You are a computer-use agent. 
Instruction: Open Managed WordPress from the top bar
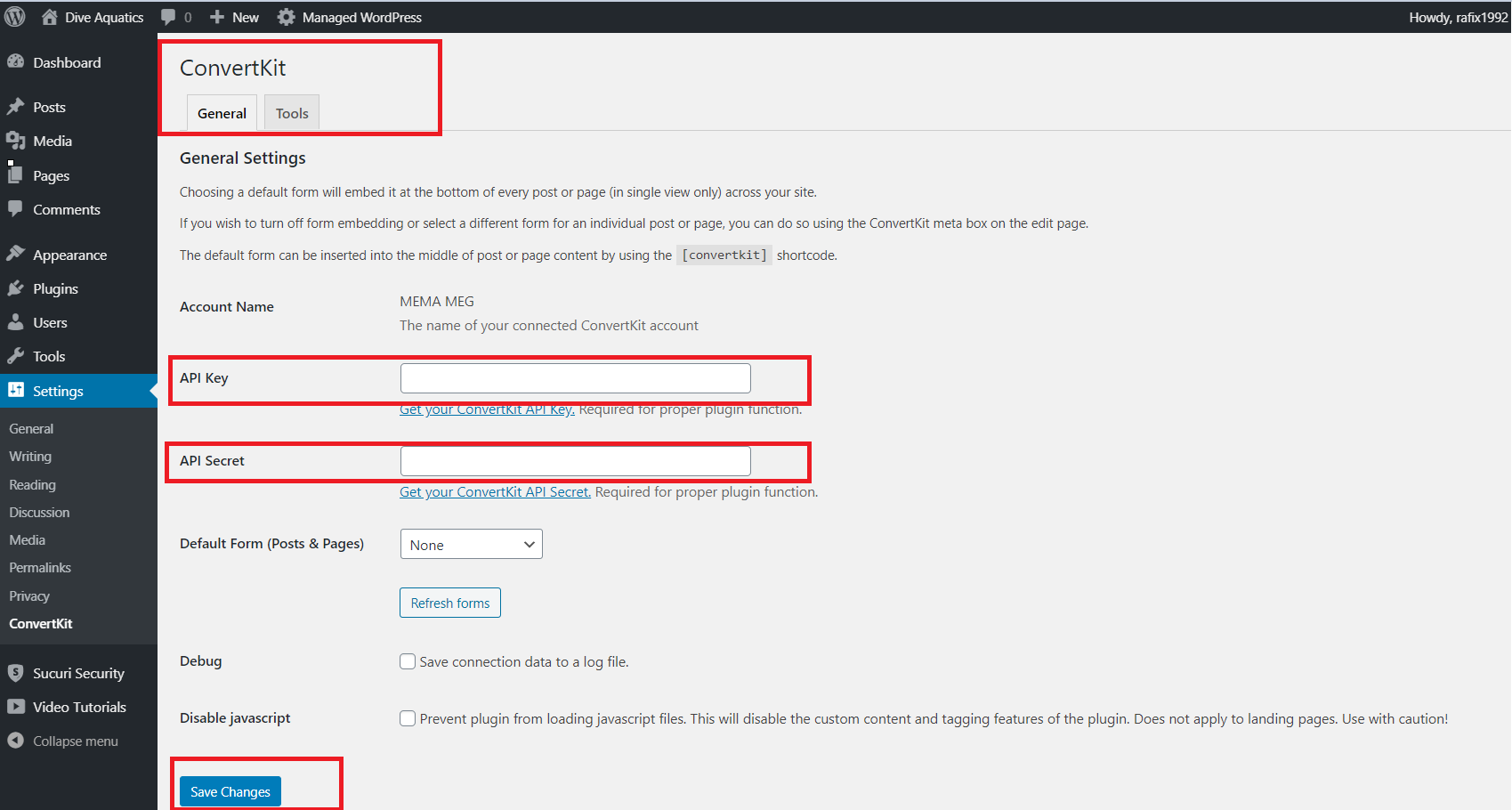(350, 16)
